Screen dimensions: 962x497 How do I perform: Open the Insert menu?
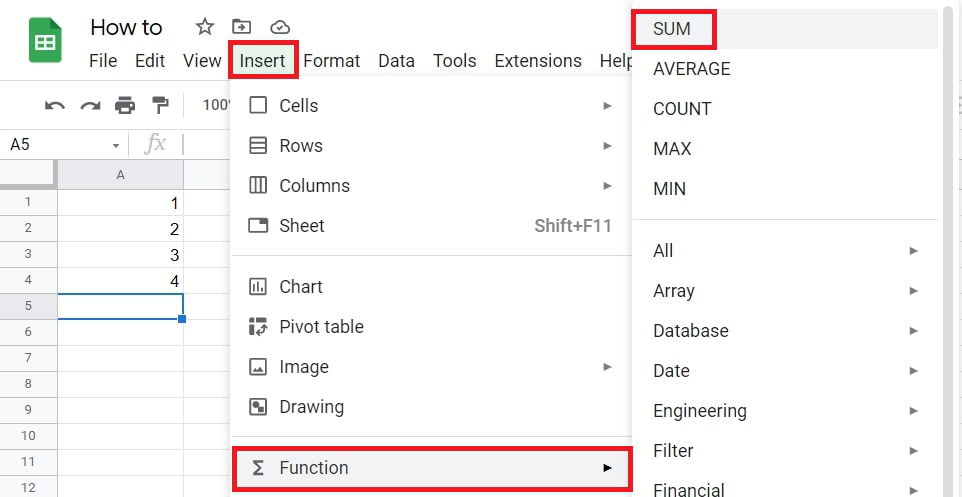coord(262,61)
